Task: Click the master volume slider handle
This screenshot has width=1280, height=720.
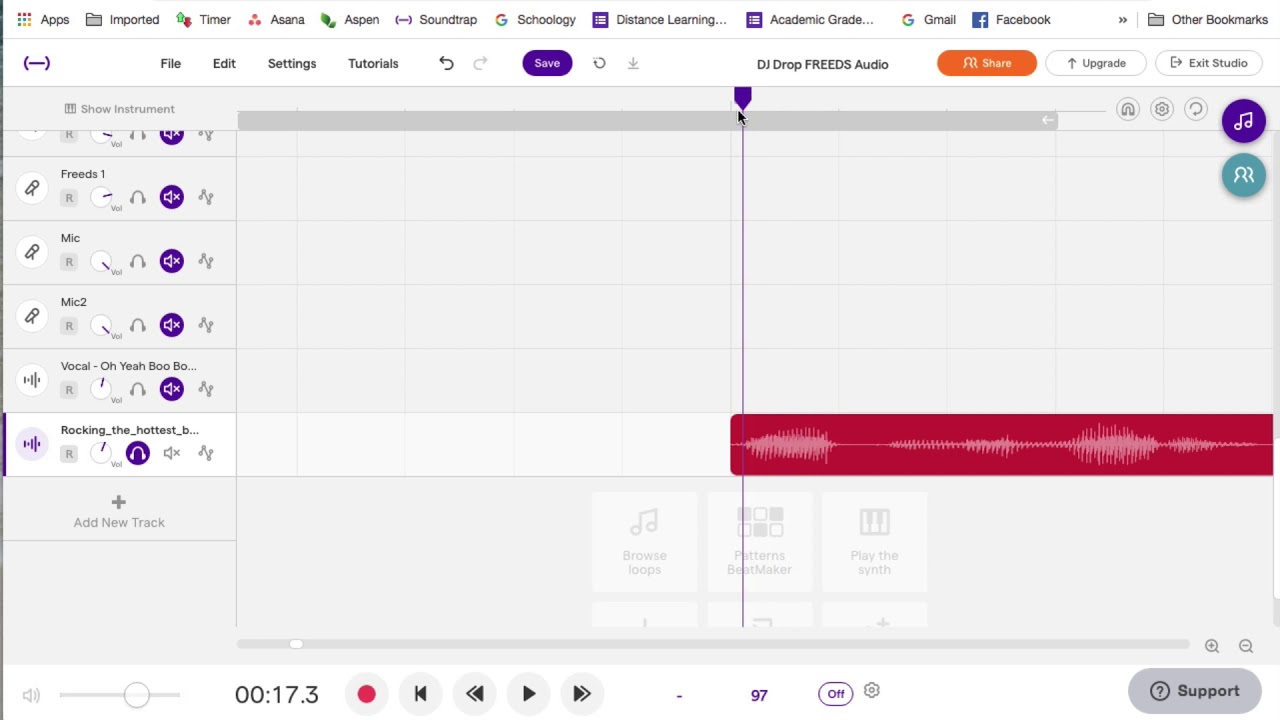Action: (x=137, y=694)
